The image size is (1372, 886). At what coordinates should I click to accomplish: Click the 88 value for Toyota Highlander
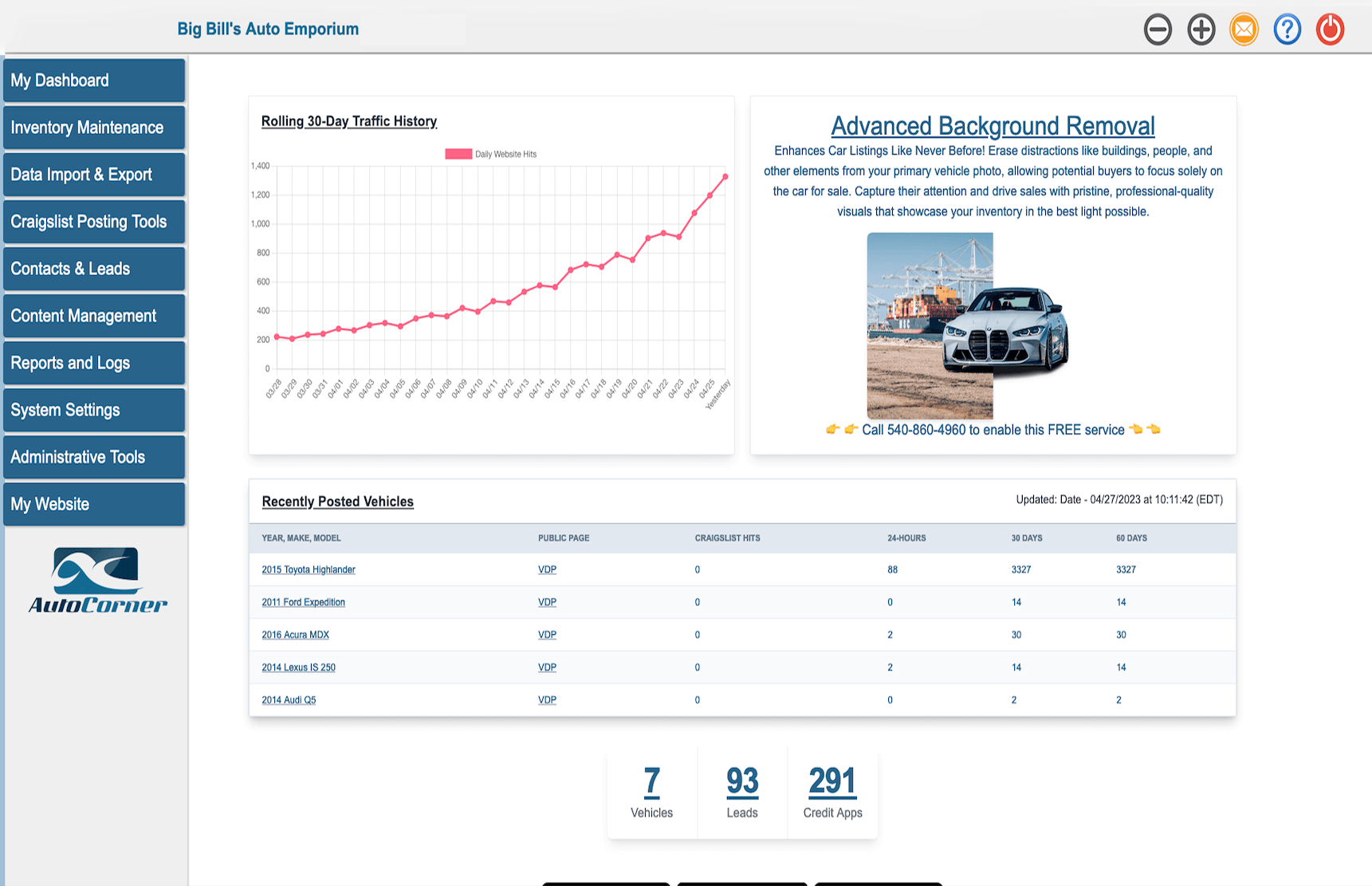pyautogui.click(x=893, y=569)
